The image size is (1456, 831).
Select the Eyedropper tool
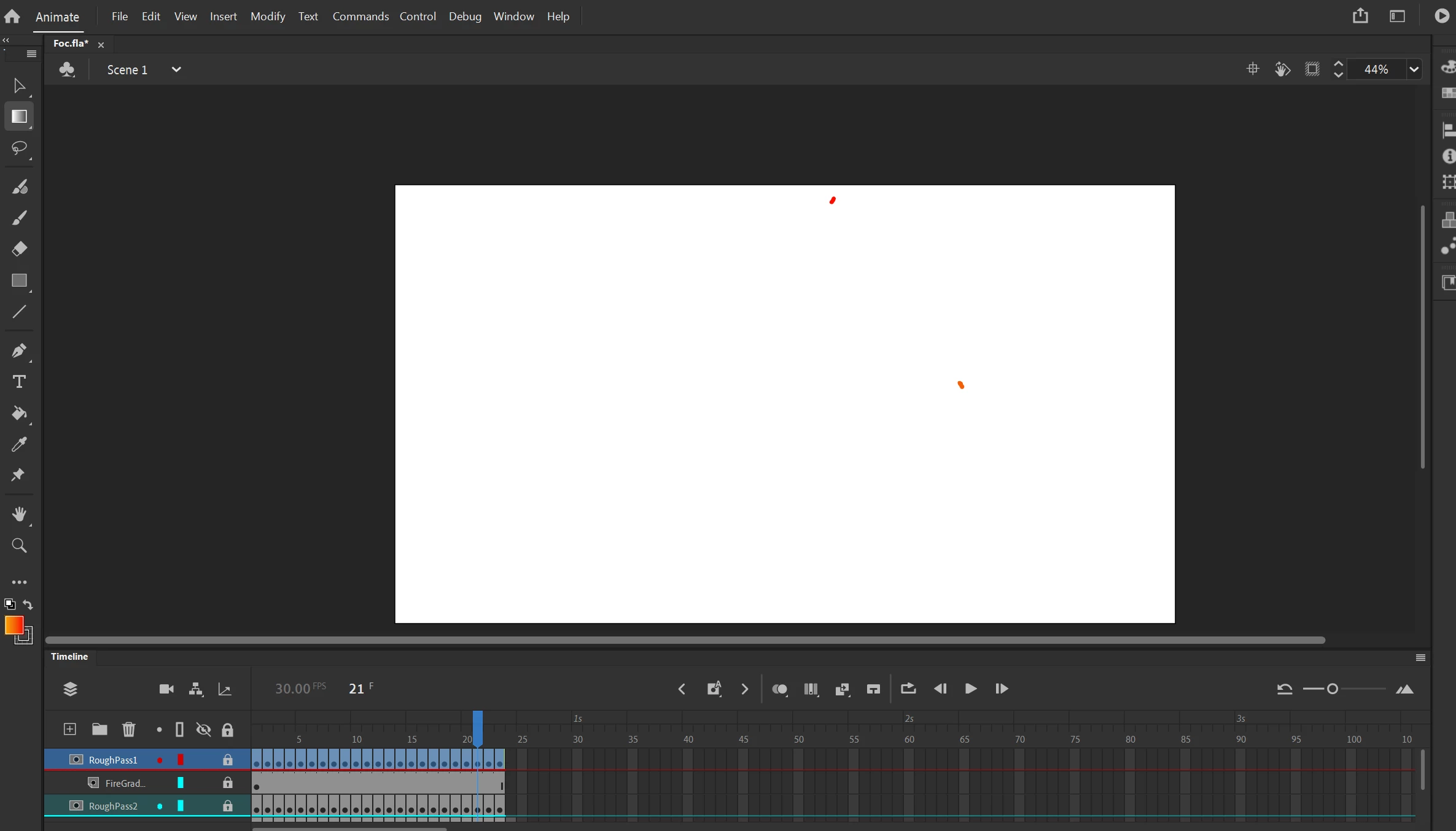coord(18,444)
